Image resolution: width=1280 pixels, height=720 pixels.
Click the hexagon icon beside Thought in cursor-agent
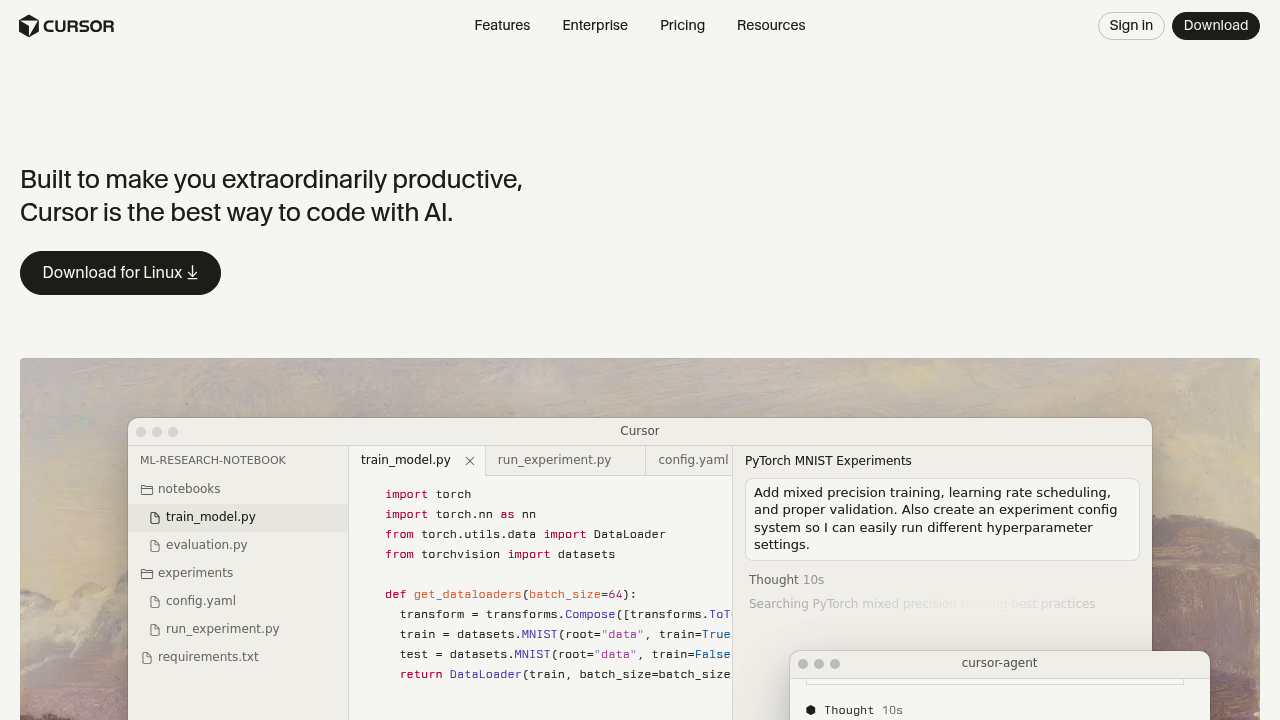coord(810,710)
